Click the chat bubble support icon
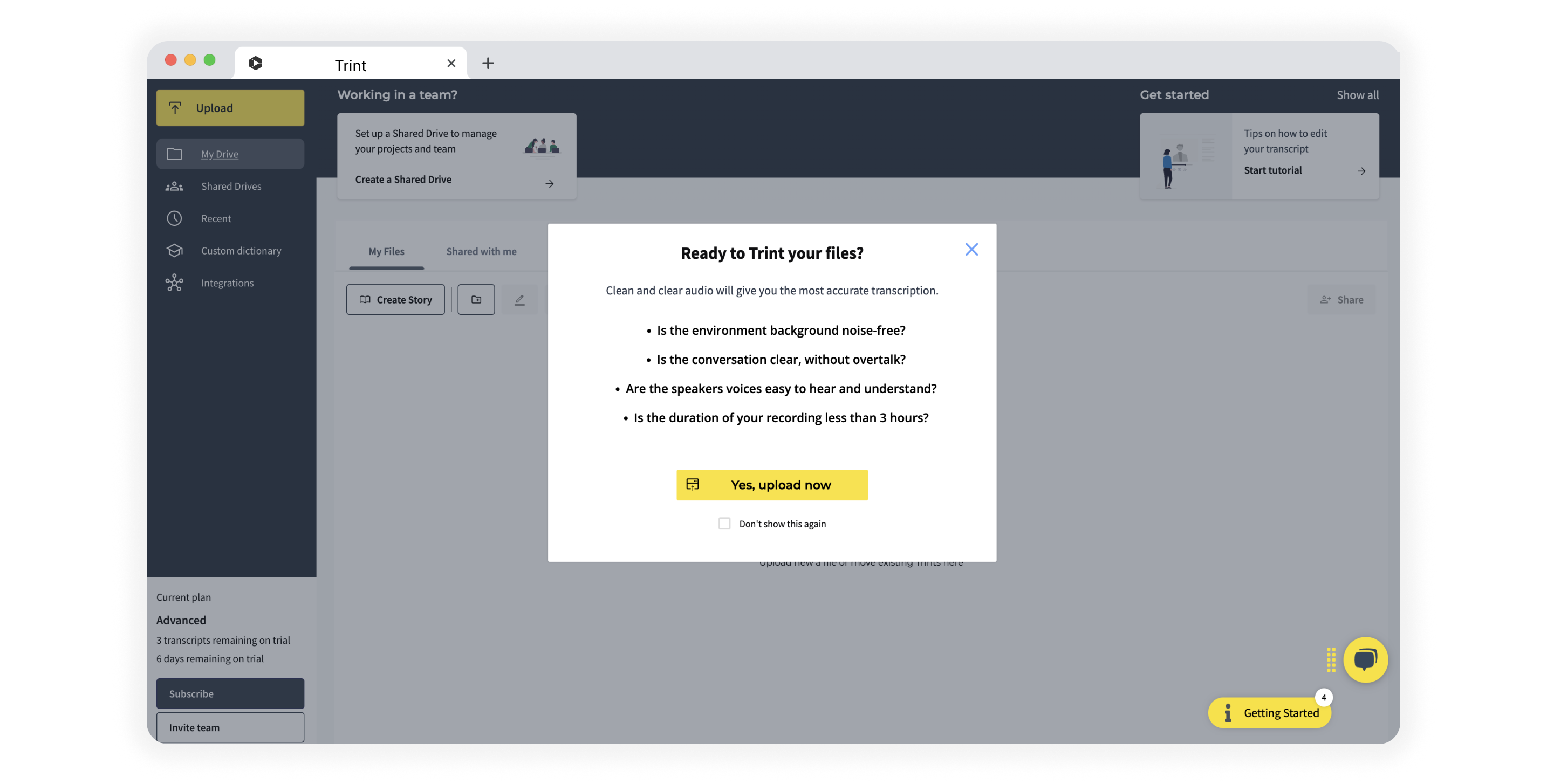The width and height of the screenshot is (1547, 784). pos(1365,659)
